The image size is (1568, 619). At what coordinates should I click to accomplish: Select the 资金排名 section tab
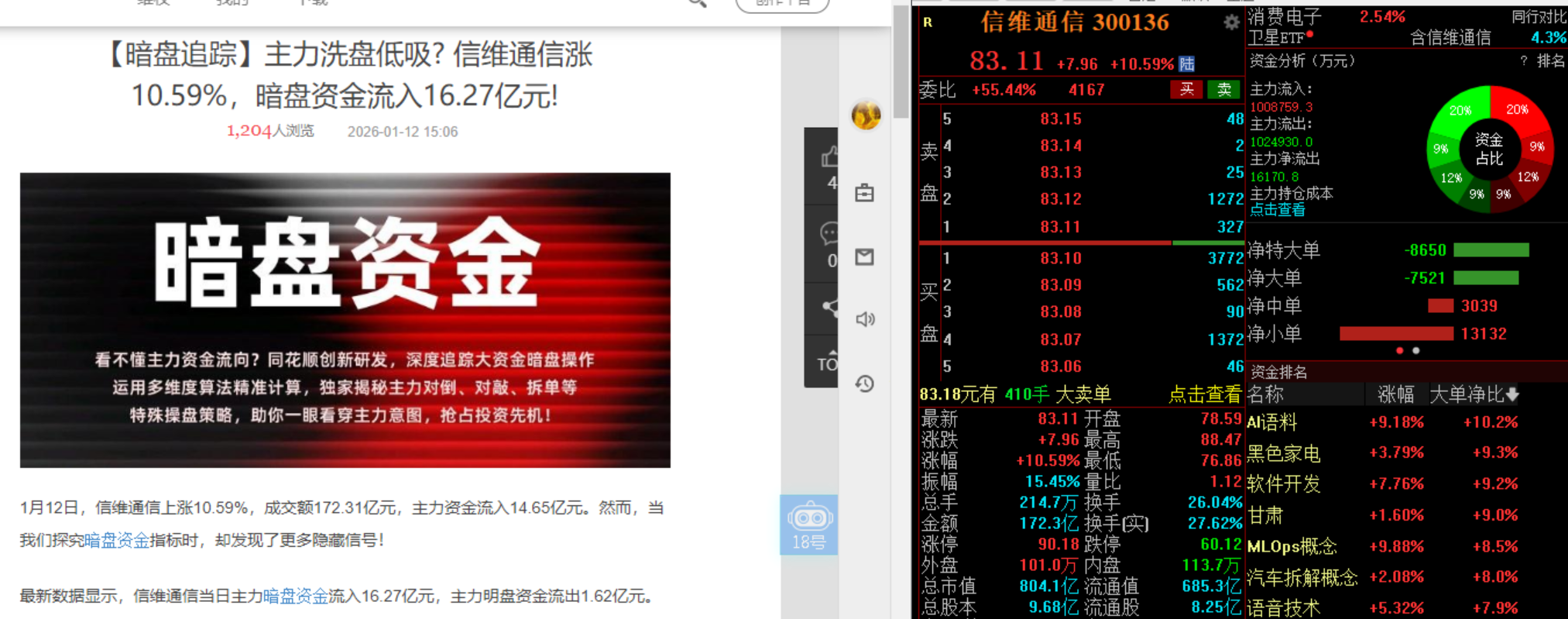coord(1278,372)
